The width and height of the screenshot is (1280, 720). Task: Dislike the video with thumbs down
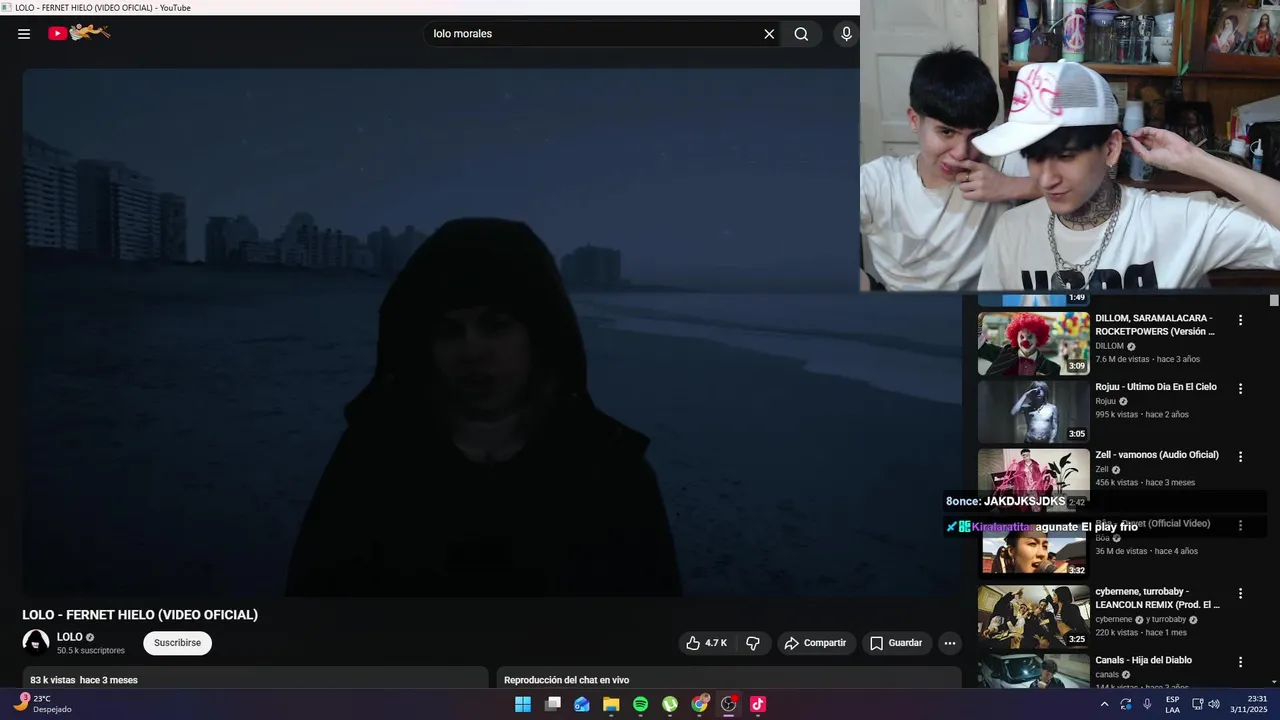pyautogui.click(x=753, y=643)
